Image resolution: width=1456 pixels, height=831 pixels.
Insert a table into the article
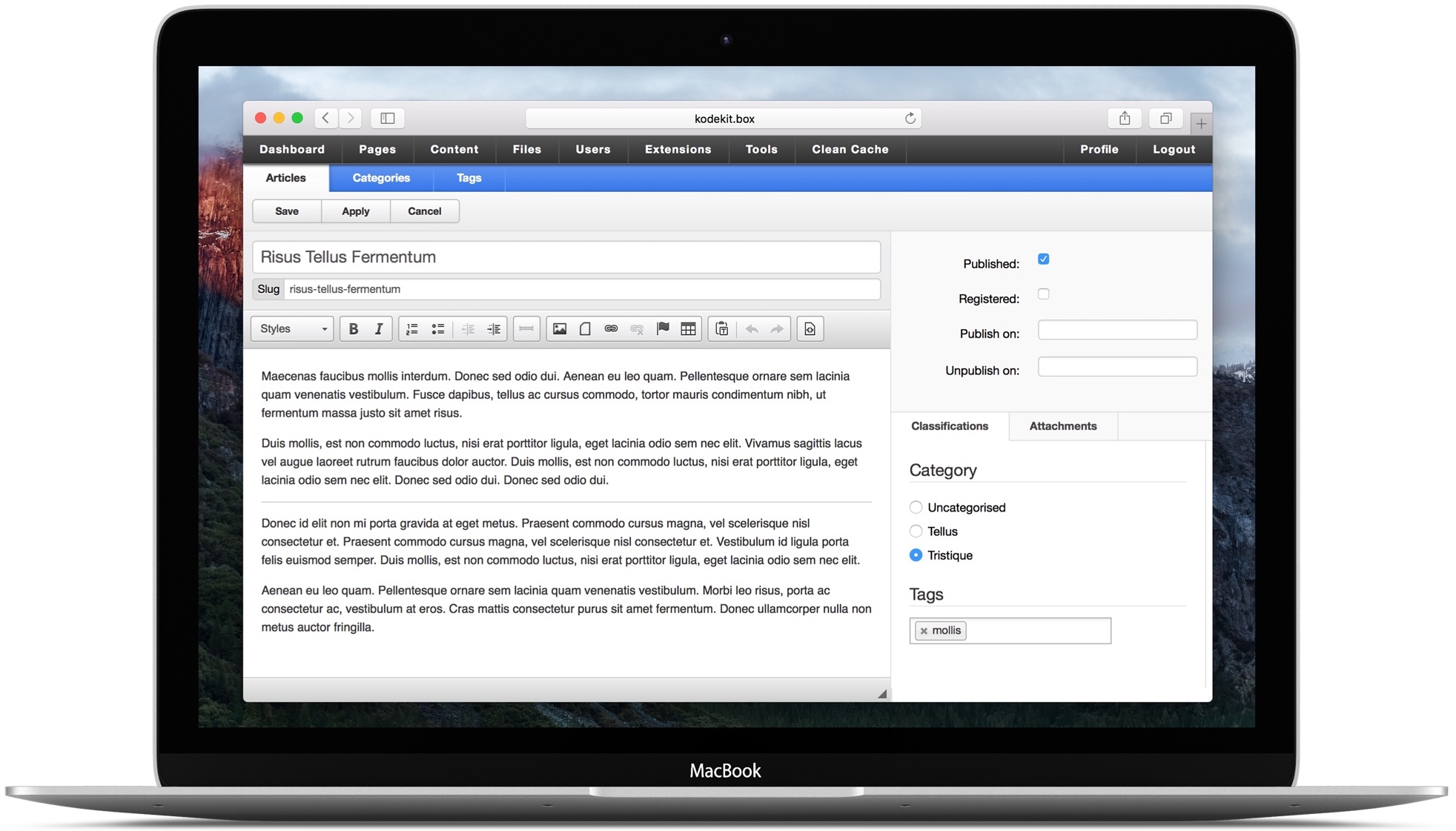688,329
